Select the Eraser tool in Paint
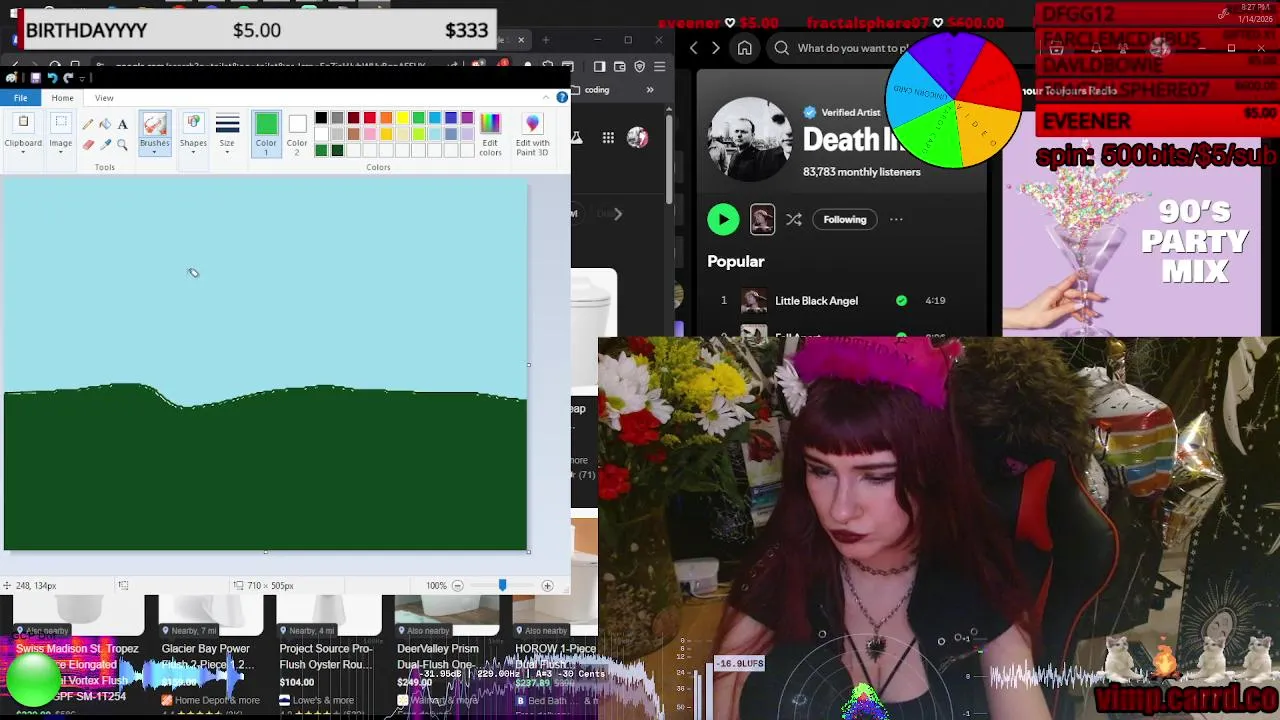 (88, 145)
